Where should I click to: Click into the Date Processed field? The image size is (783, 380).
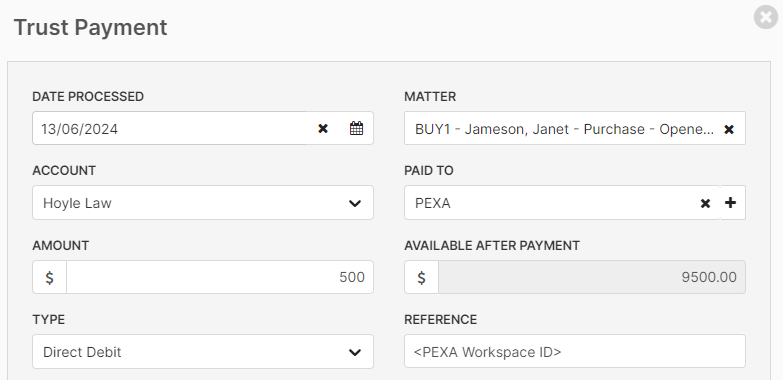(x=170, y=128)
